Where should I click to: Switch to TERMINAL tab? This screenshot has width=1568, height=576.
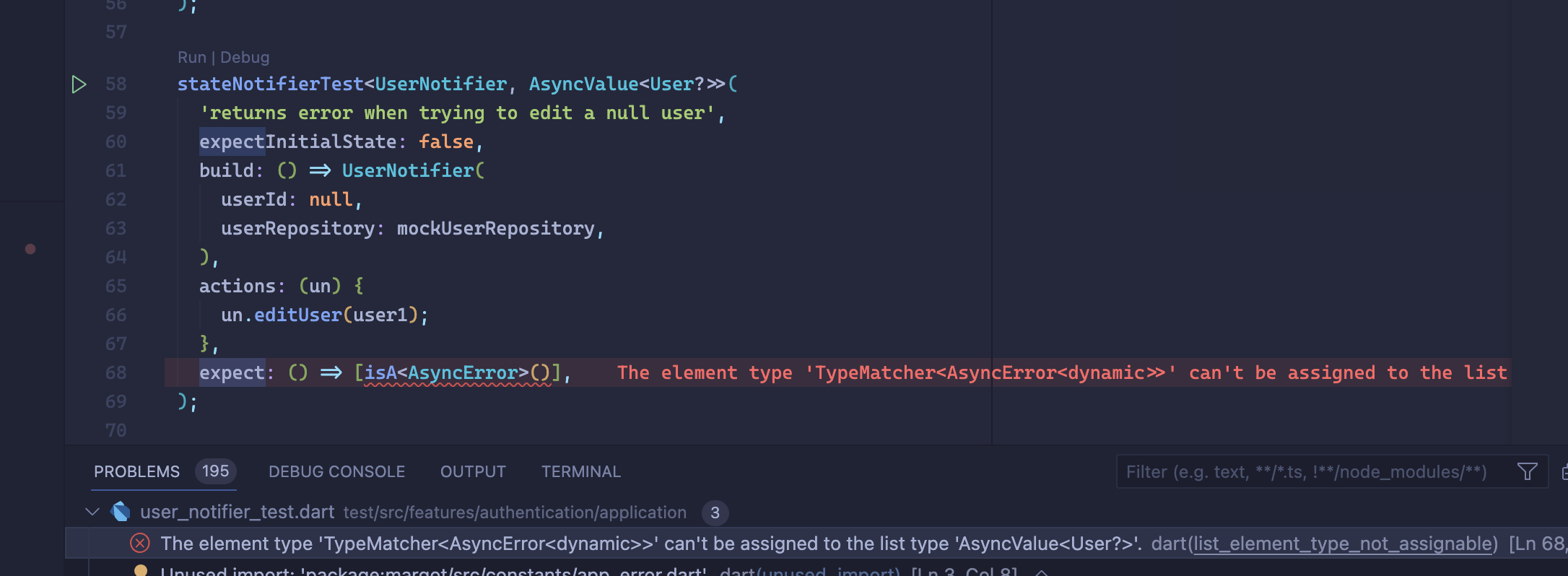(580, 471)
